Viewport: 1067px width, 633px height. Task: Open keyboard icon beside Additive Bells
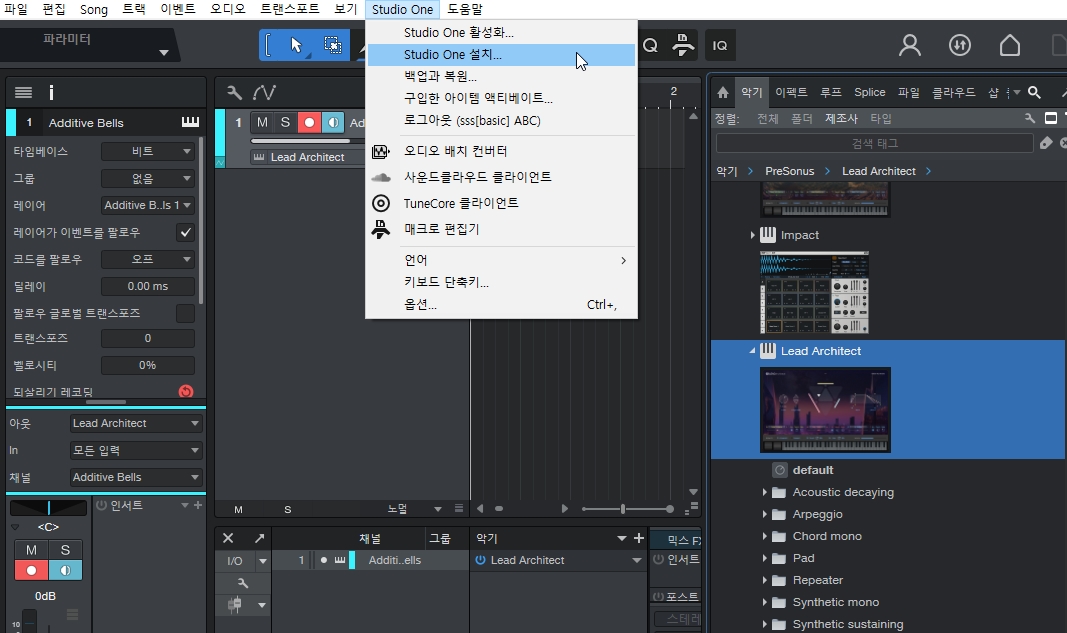[x=191, y=123]
